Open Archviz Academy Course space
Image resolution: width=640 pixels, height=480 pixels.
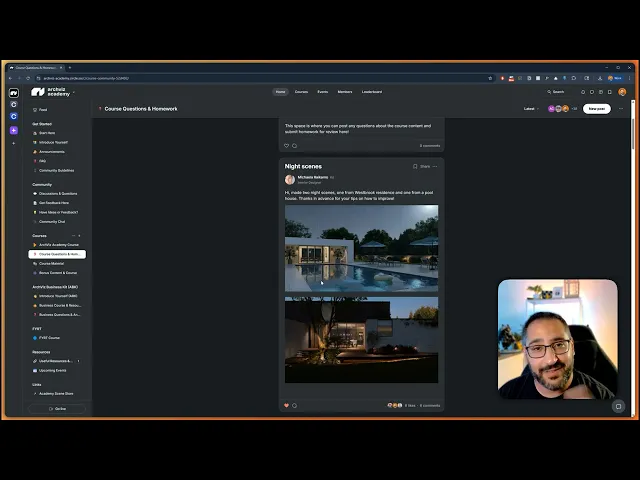point(58,245)
